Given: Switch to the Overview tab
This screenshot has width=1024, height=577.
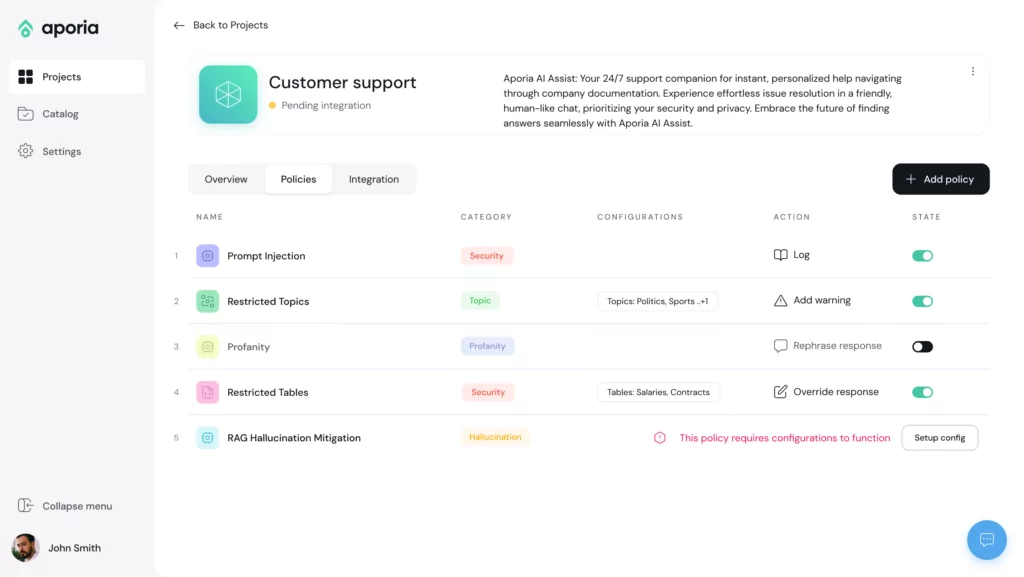Looking at the screenshot, I should click(226, 180).
